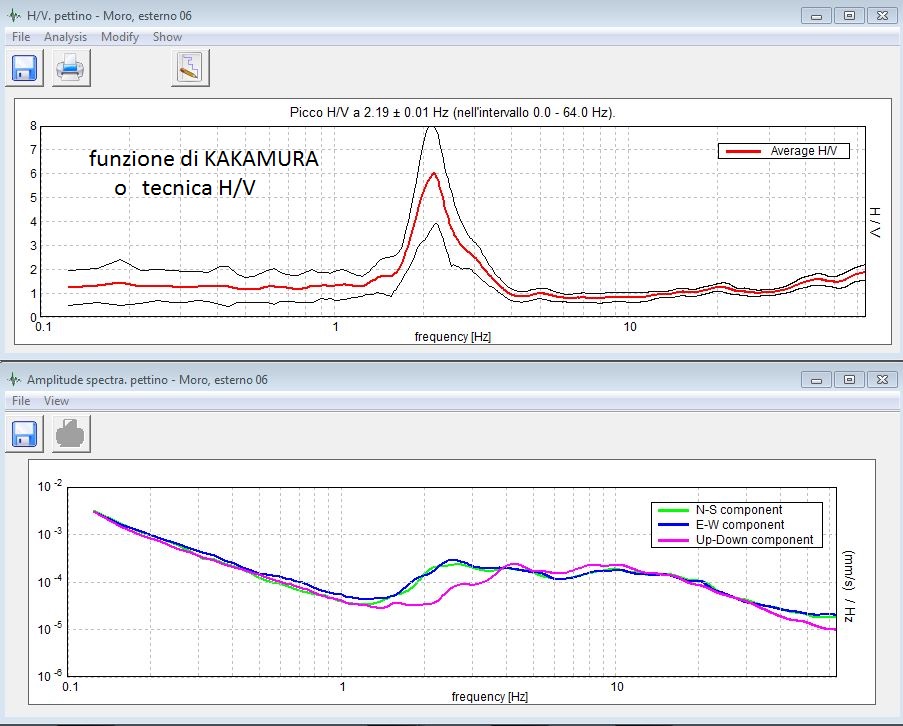Open the File menu in the H/V window
This screenshot has height=726, width=903.
pyautogui.click(x=21, y=37)
